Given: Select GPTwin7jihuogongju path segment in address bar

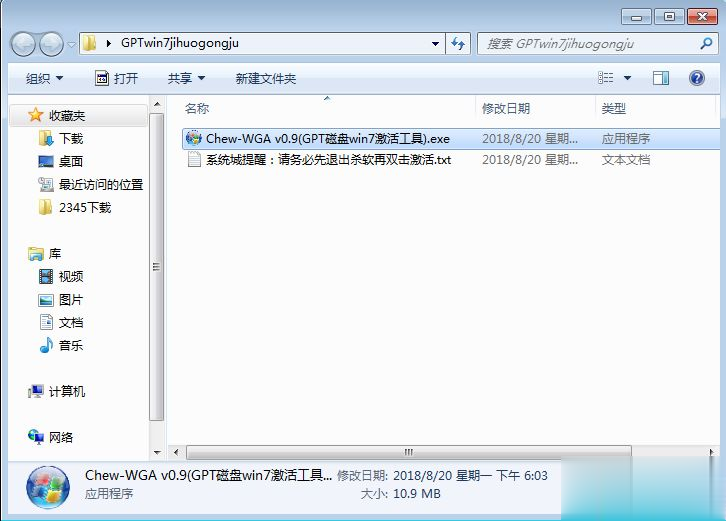Looking at the screenshot, I should coord(180,43).
